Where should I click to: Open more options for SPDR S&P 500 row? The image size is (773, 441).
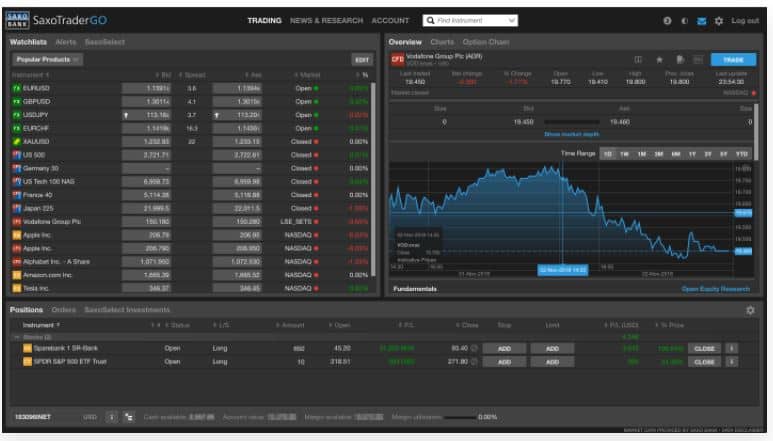pyautogui.click(x=731, y=362)
